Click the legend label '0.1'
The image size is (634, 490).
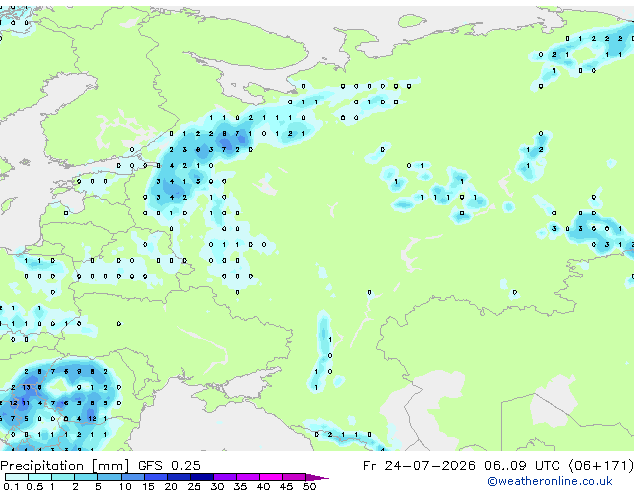(11, 486)
